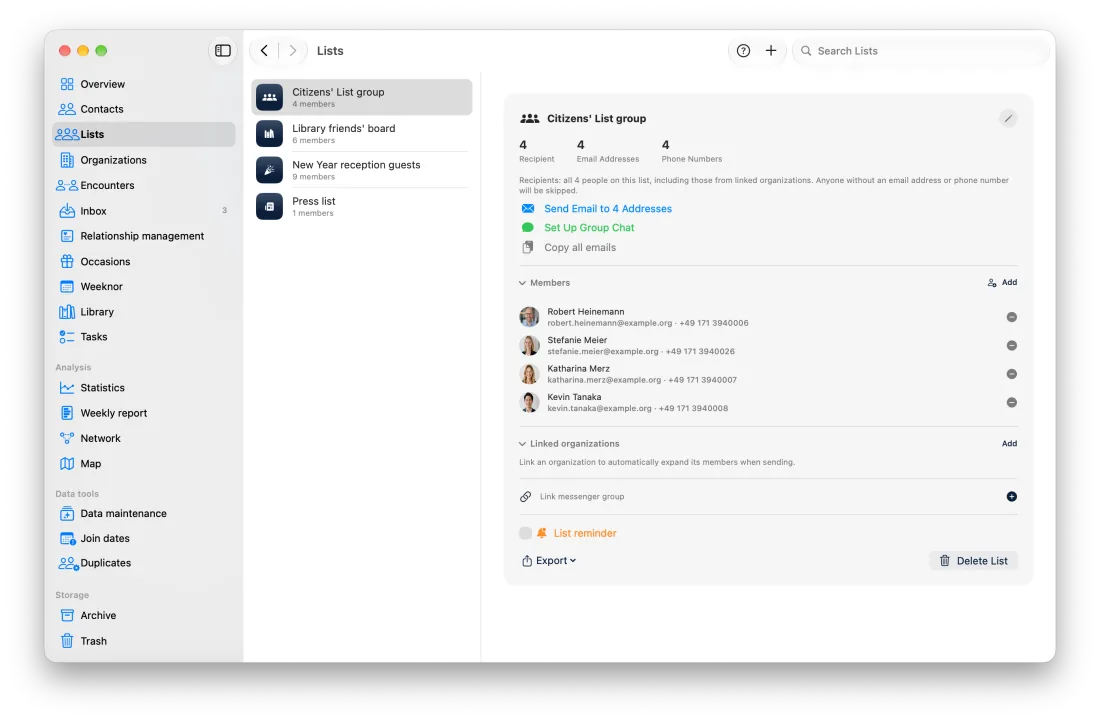Open the Export dropdown
The width and height of the screenshot is (1100, 721).
549,560
